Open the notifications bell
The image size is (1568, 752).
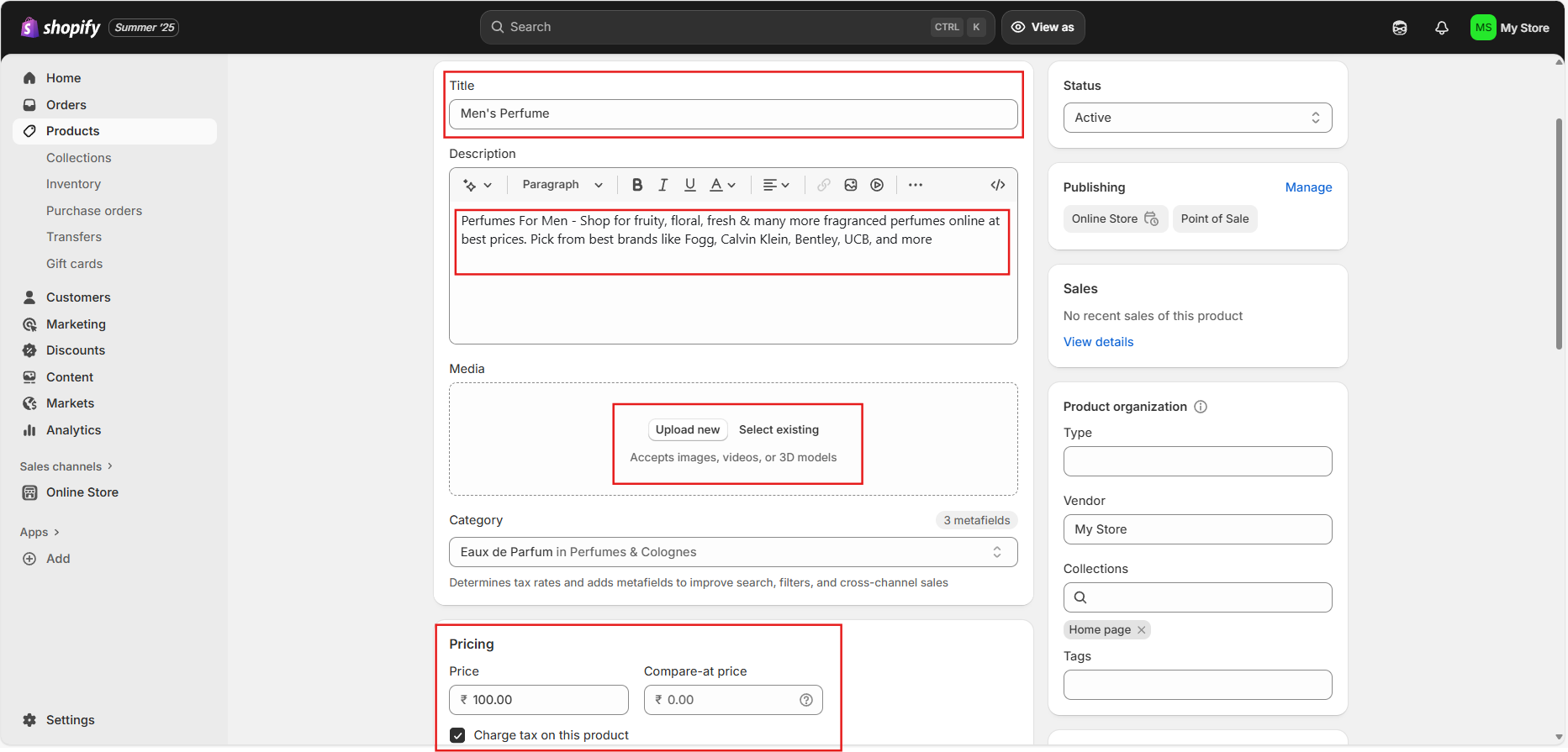(1442, 28)
